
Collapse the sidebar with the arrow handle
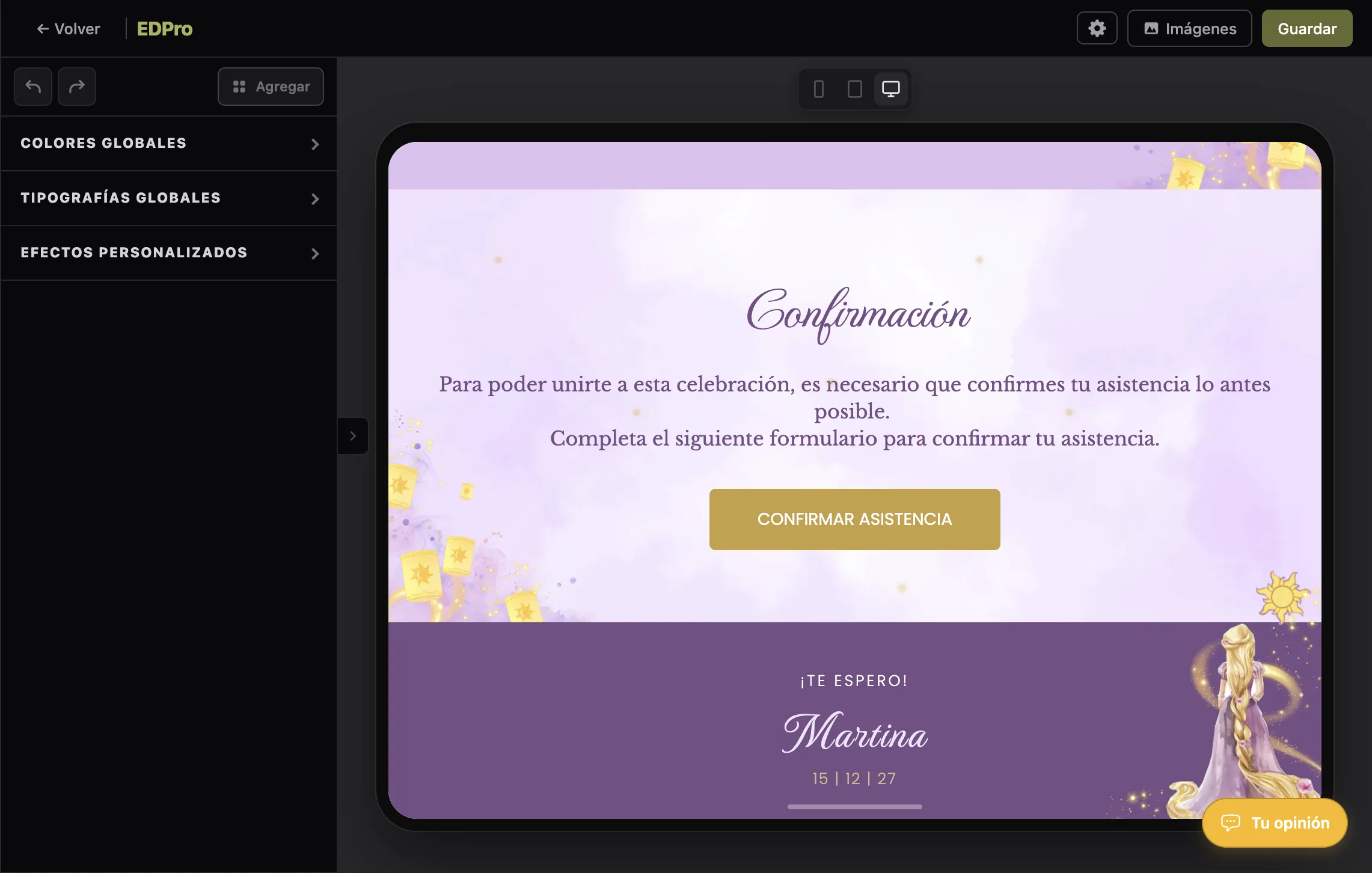click(x=353, y=436)
